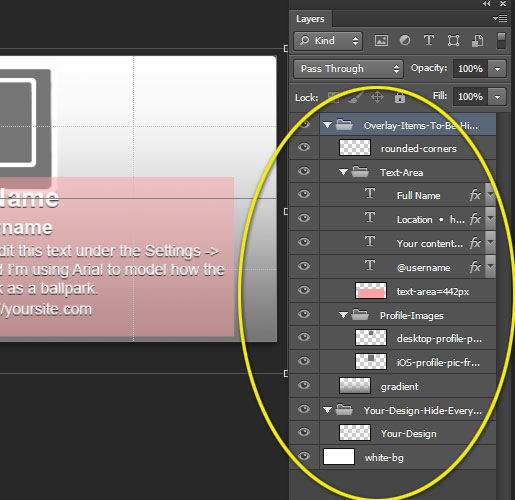Switch to the Layers tab
The image size is (515, 500).
pyautogui.click(x=310, y=19)
